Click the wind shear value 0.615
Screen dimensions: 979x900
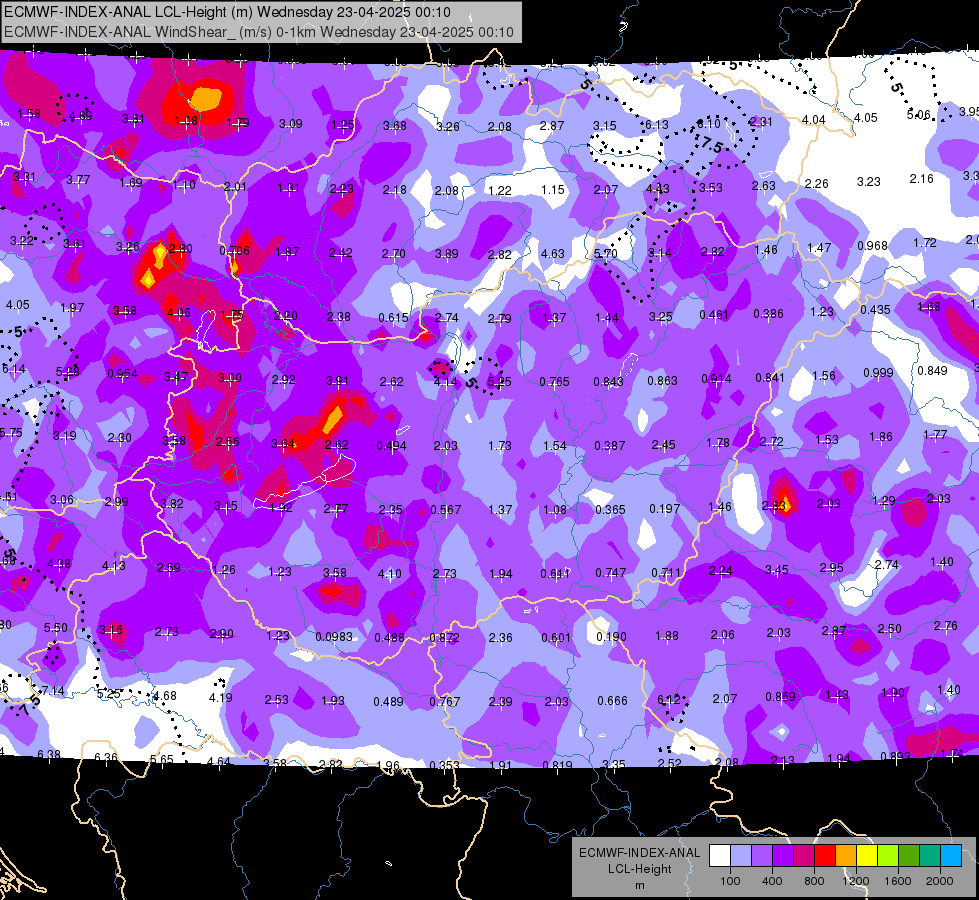click(x=393, y=317)
